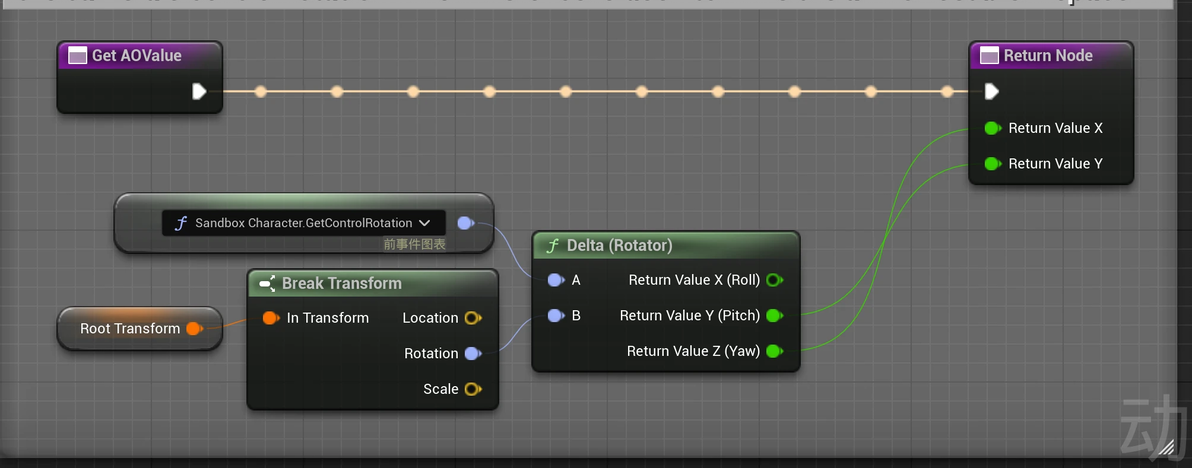
Task: Open the Sandbox Character.GetControlRotation dropdown
Action: click(425, 223)
